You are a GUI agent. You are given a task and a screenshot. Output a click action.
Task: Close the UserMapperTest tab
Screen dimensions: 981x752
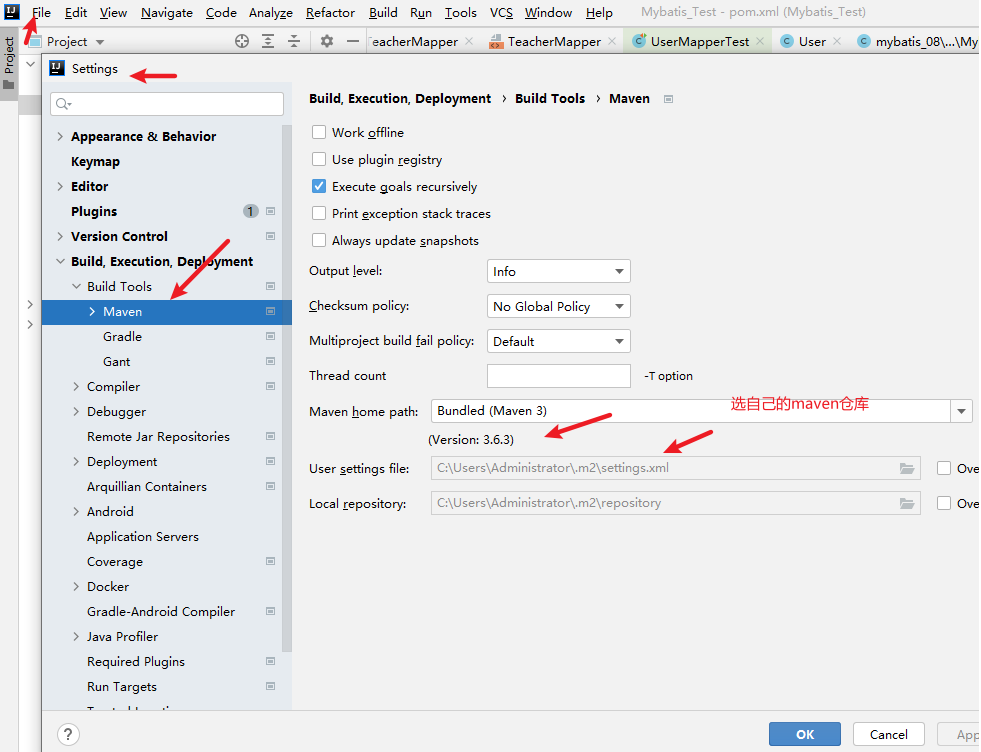[760, 41]
